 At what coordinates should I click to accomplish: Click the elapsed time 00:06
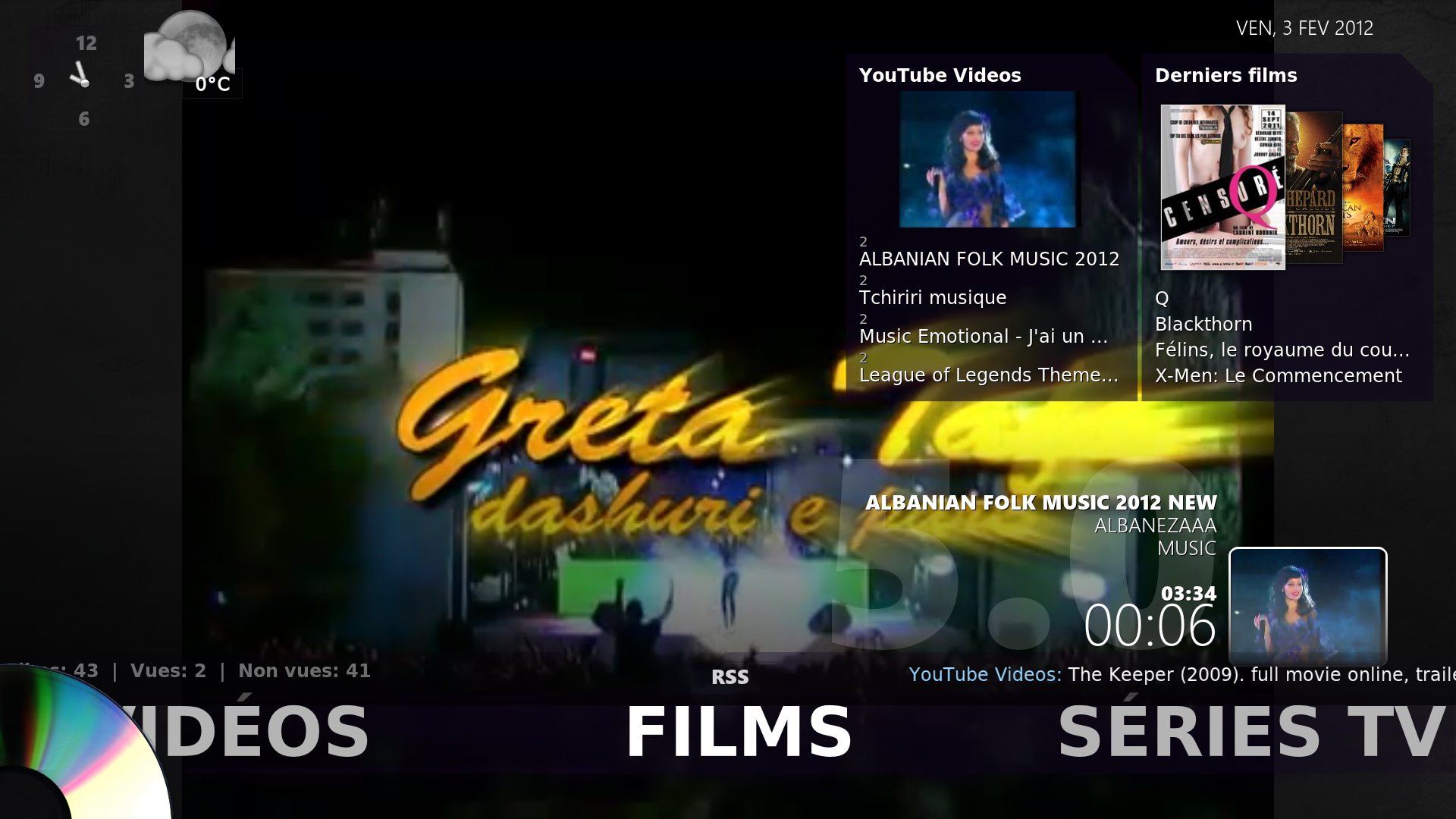[x=1150, y=626]
